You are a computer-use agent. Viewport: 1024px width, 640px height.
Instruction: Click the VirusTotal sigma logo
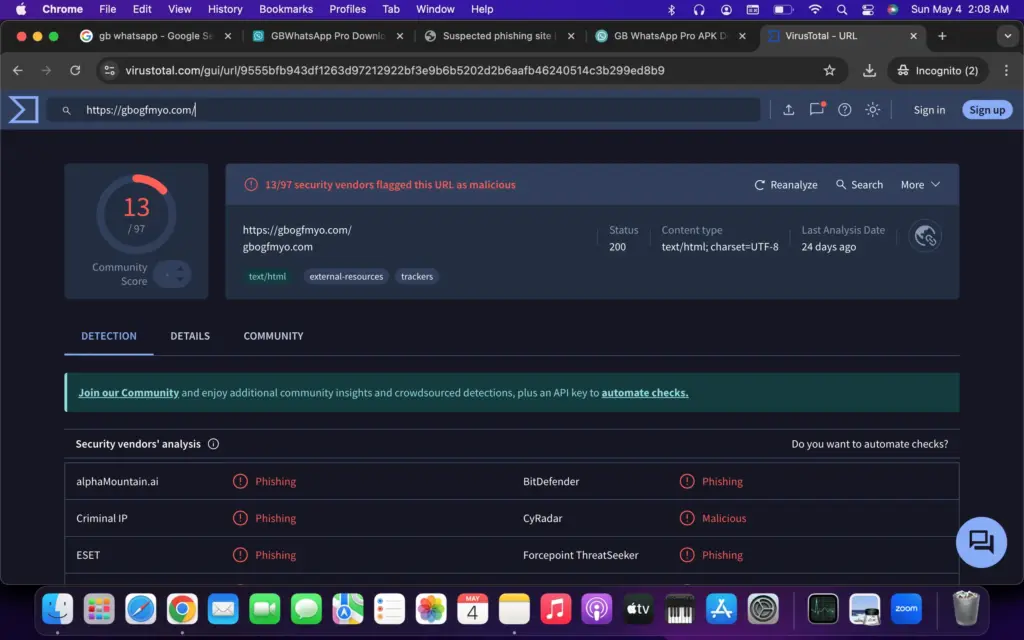coord(24,110)
